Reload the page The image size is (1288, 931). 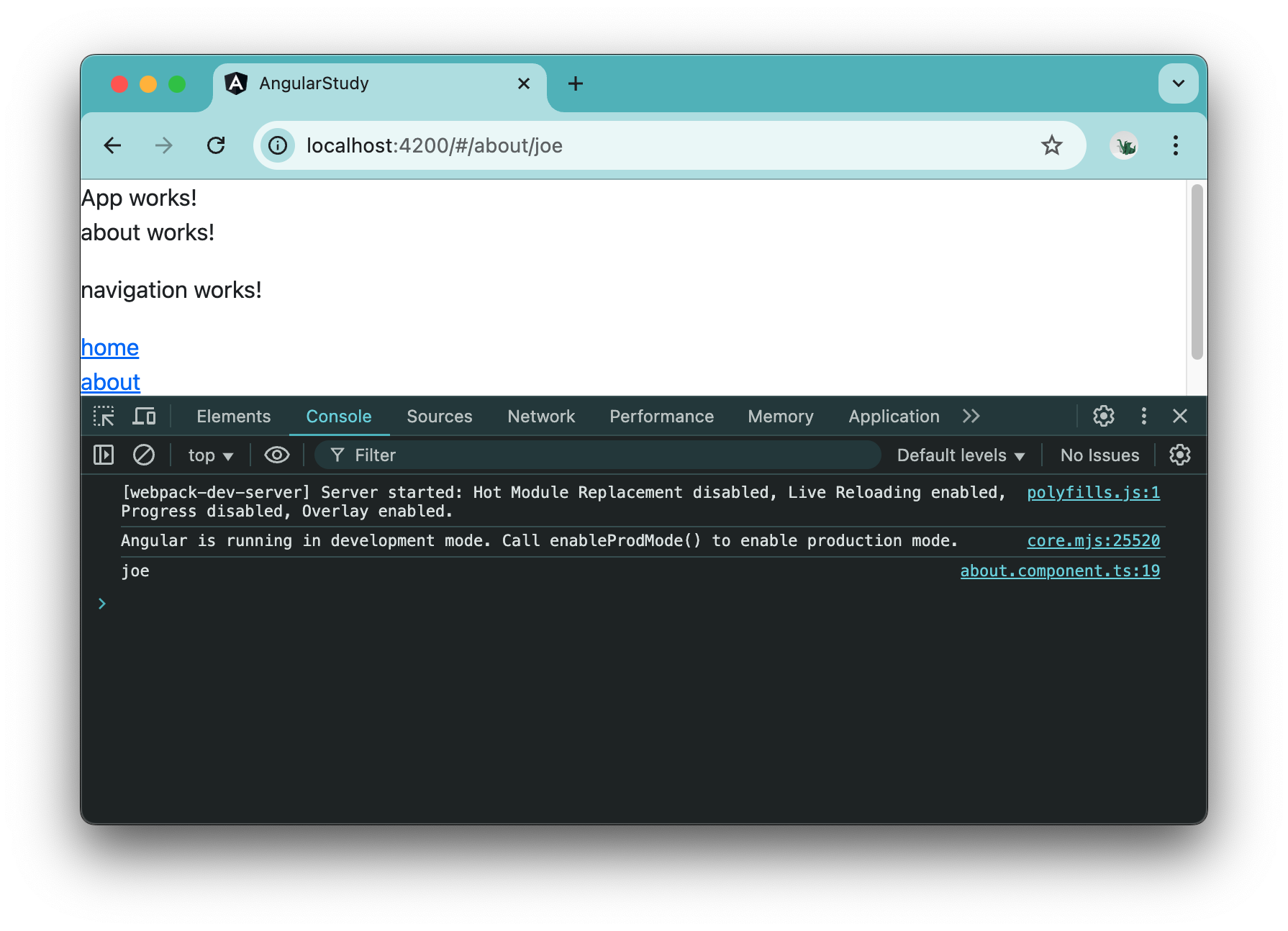[217, 145]
